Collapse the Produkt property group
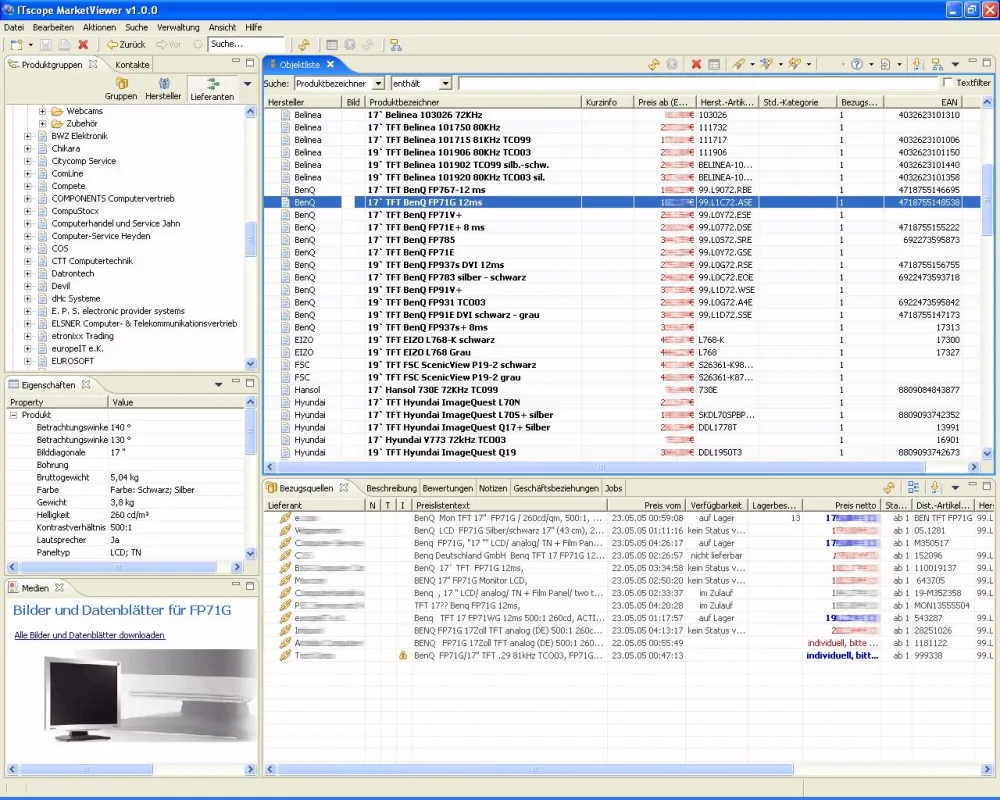Image resolution: width=1000 pixels, height=800 pixels. pyautogui.click(x=13, y=415)
